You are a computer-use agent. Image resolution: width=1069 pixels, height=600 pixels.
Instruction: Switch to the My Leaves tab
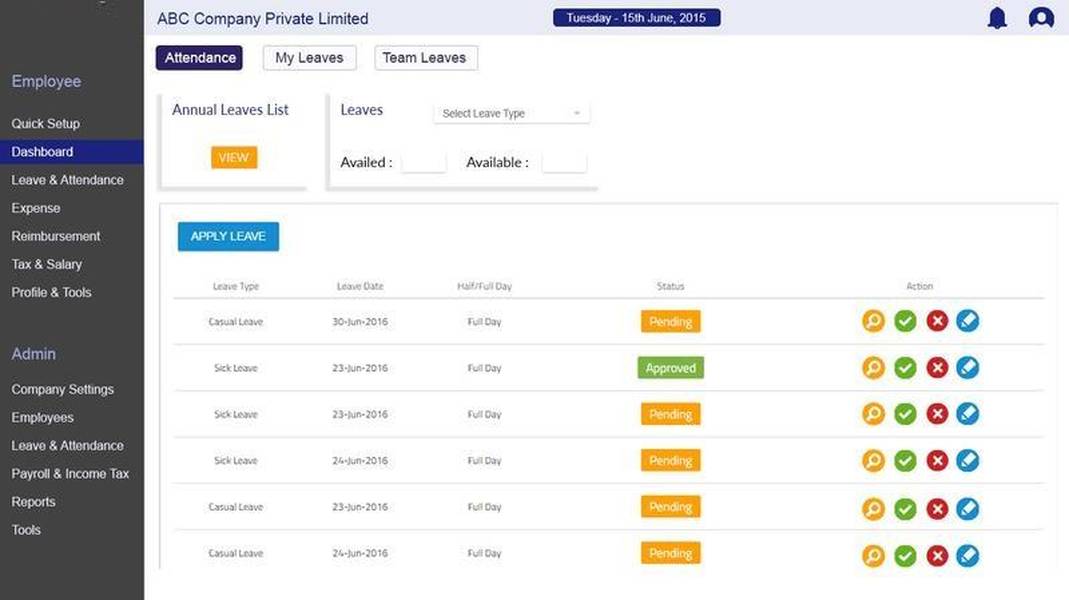pos(309,58)
